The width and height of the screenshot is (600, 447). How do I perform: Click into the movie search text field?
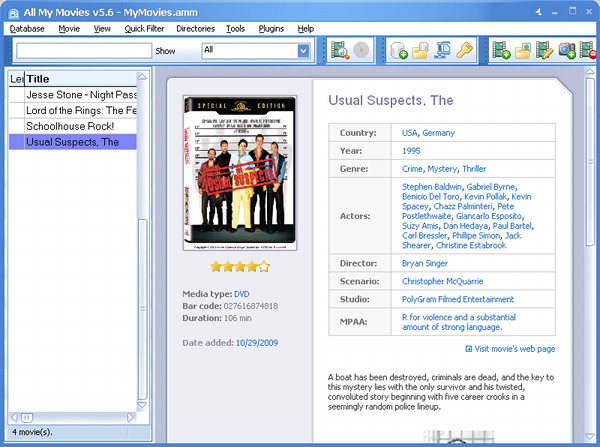pyautogui.click(x=84, y=51)
